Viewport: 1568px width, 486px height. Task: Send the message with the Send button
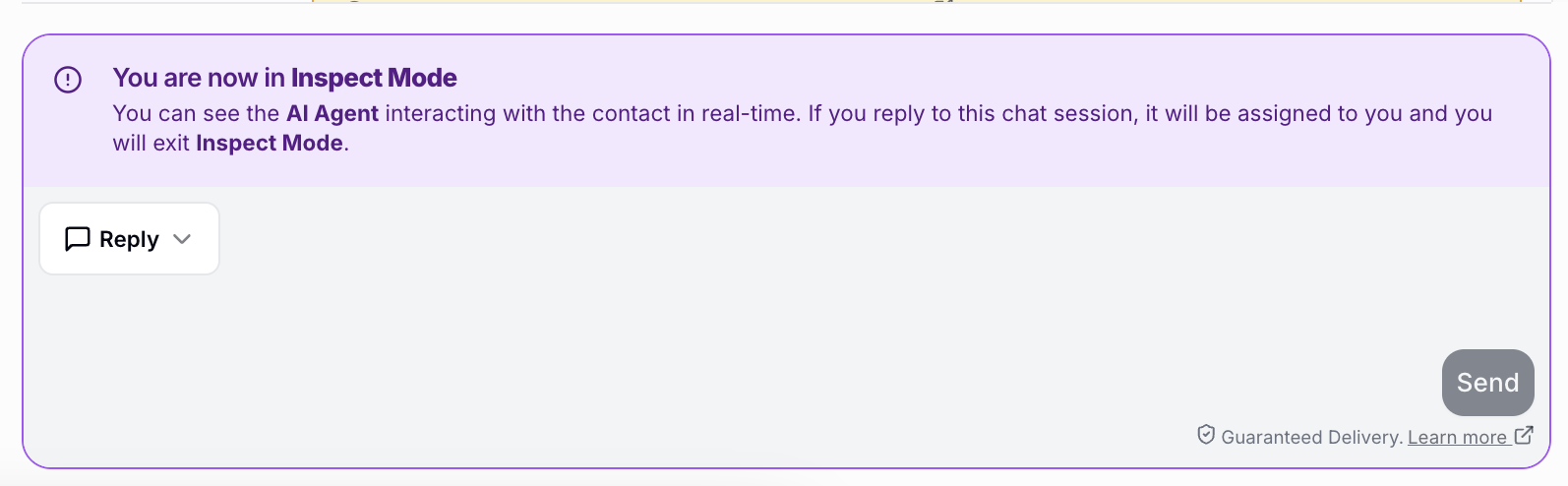[x=1487, y=383]
